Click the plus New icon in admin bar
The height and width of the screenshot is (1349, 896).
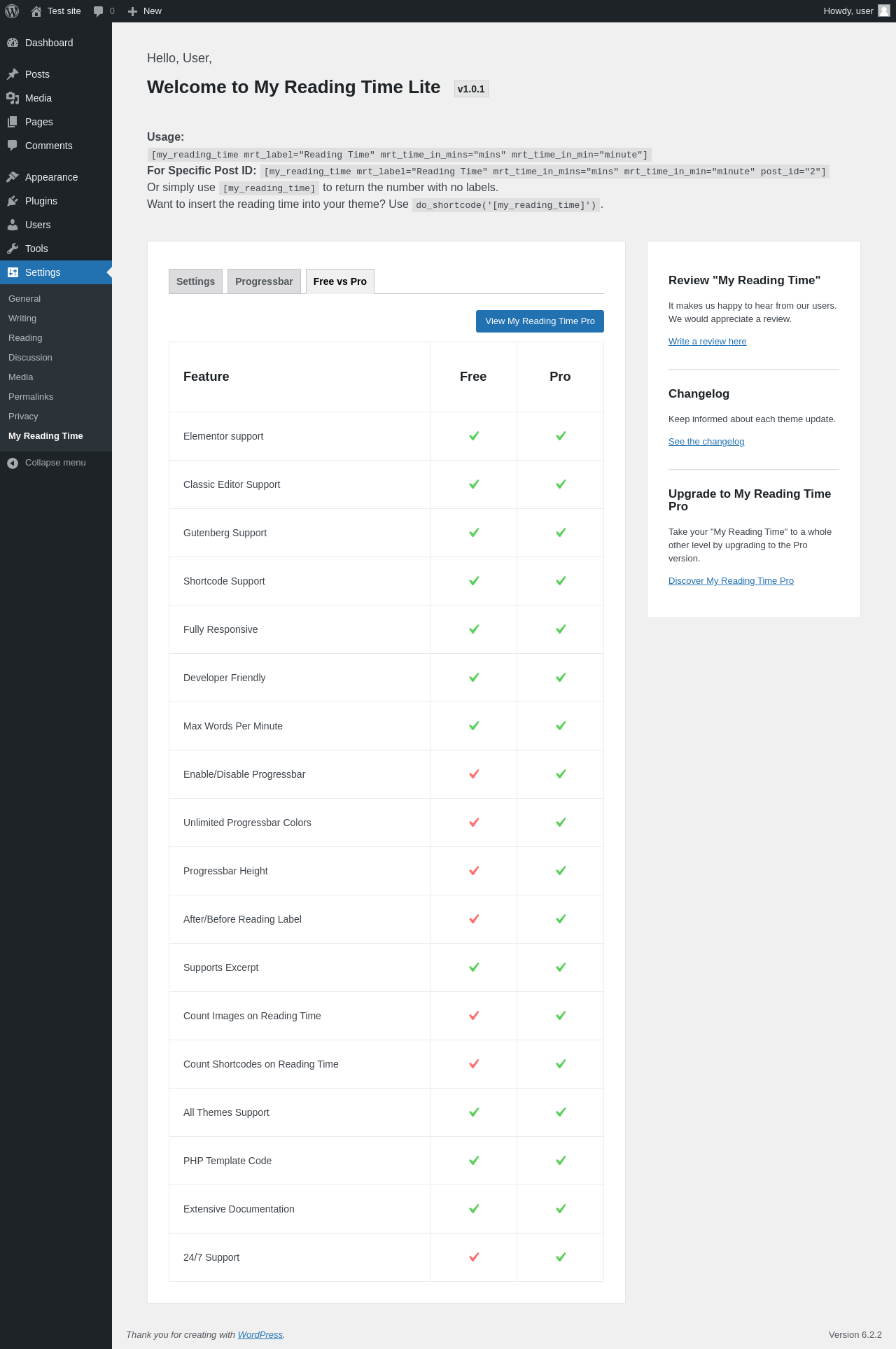pos(132,11)
